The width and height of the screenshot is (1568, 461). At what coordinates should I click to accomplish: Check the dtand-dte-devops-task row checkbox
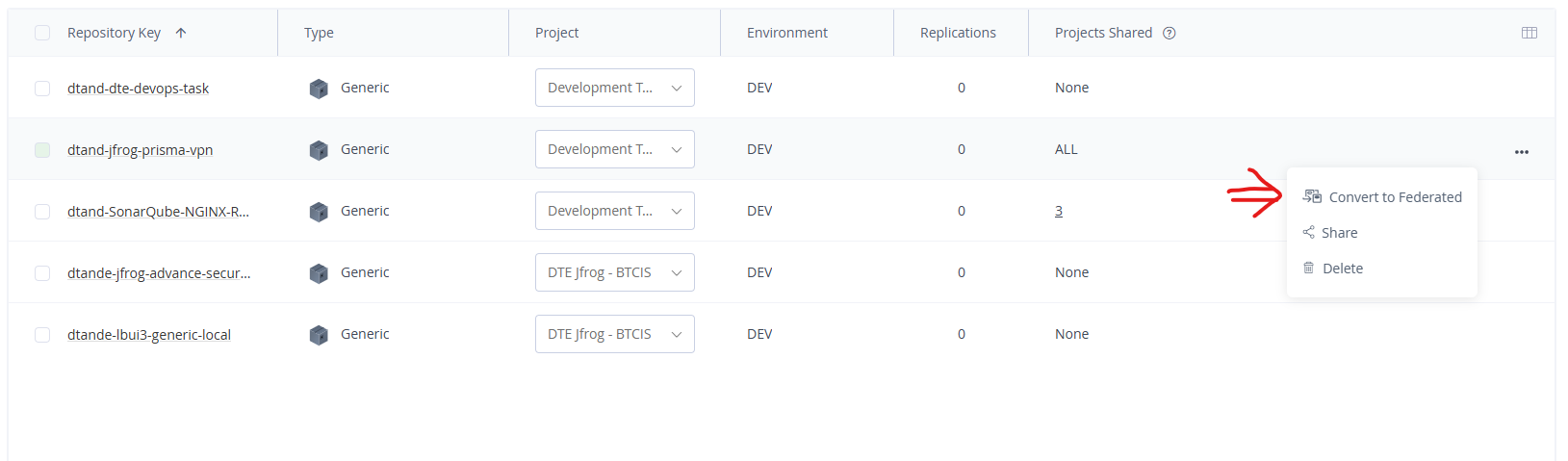tap(42, 89)
